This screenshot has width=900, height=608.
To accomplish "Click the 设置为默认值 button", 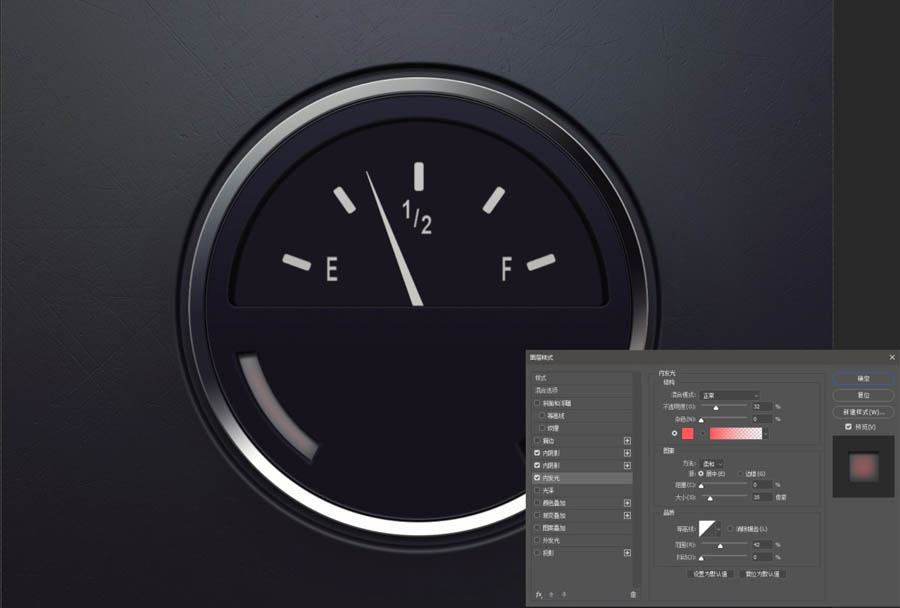I will coord(710,574).
